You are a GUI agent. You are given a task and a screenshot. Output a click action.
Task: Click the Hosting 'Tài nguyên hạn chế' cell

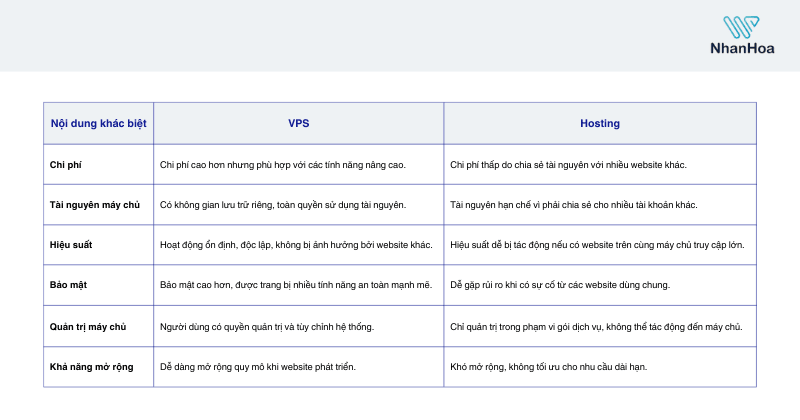(600, 205)
